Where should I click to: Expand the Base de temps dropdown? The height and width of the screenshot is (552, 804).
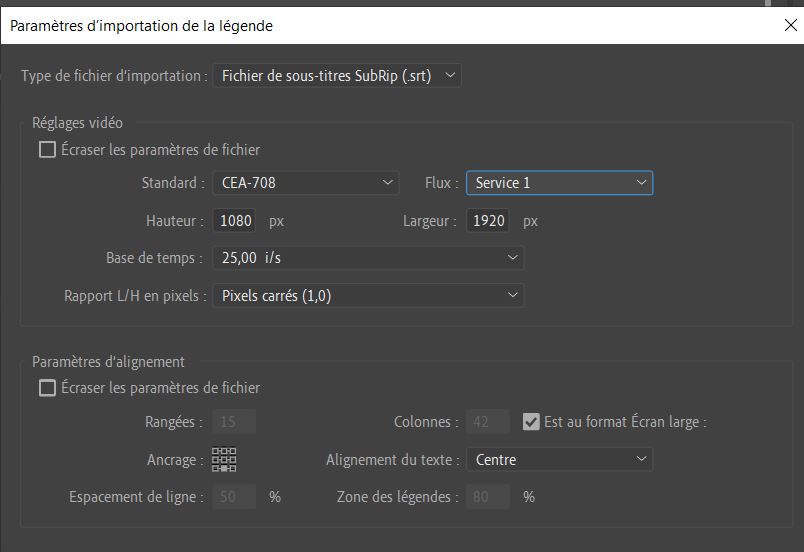368,258
